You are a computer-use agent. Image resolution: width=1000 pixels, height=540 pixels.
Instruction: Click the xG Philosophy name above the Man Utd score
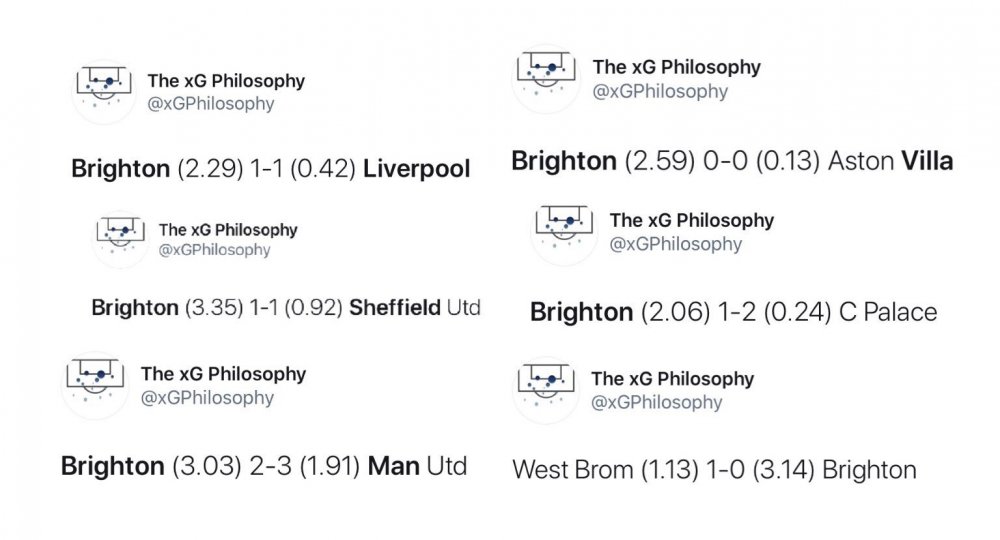pos(223,374)
